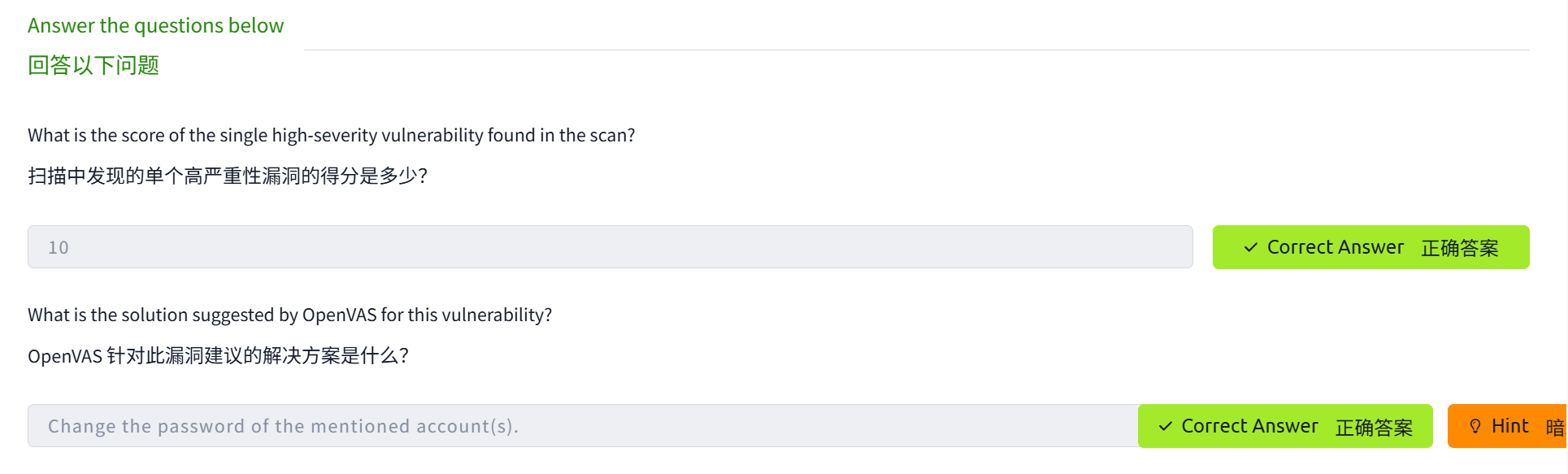
Task: Click the lightbulb icon on Hint button
Action: (1475, 426)
